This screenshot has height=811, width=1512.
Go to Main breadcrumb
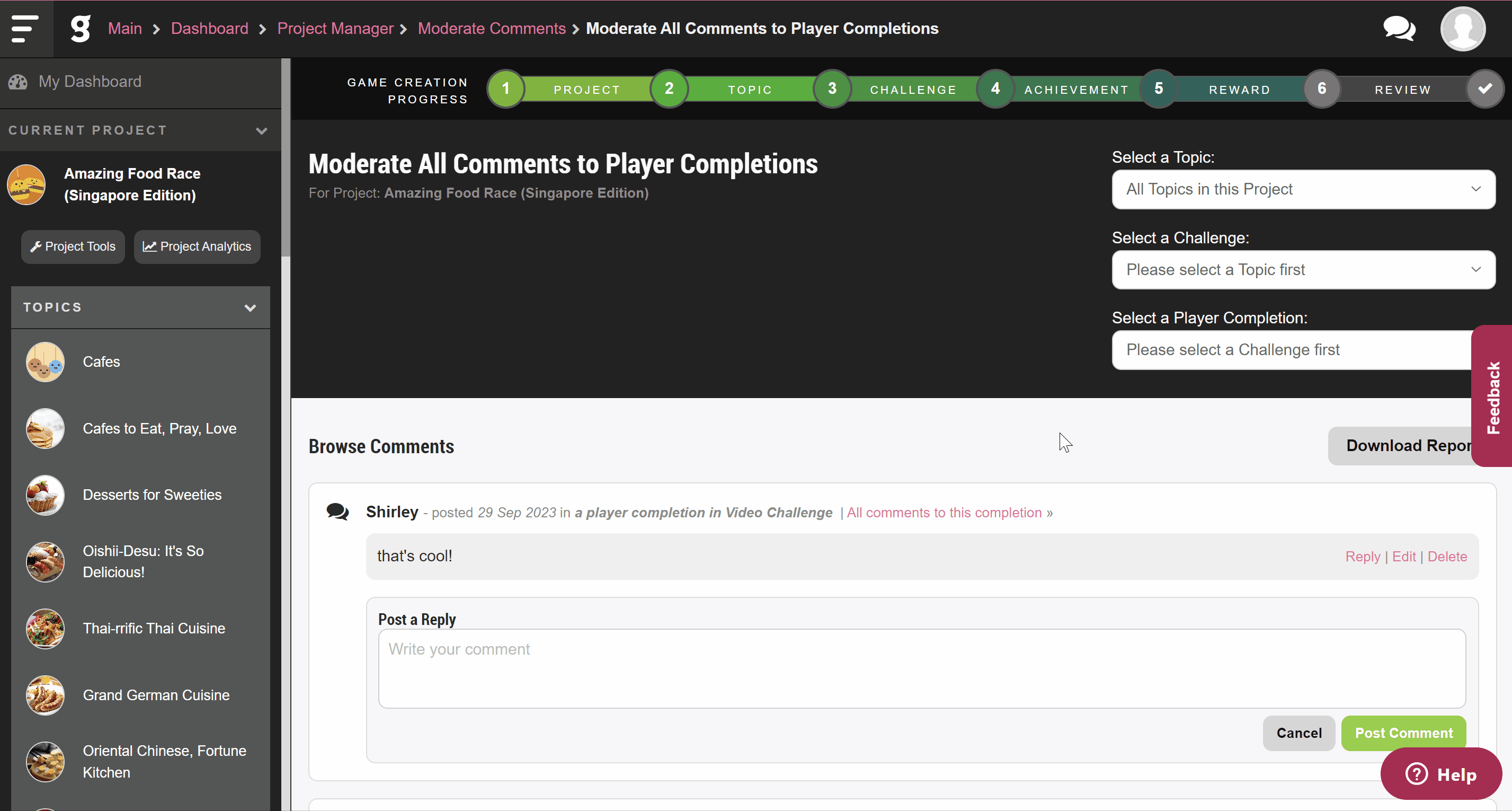pos(125,28)
